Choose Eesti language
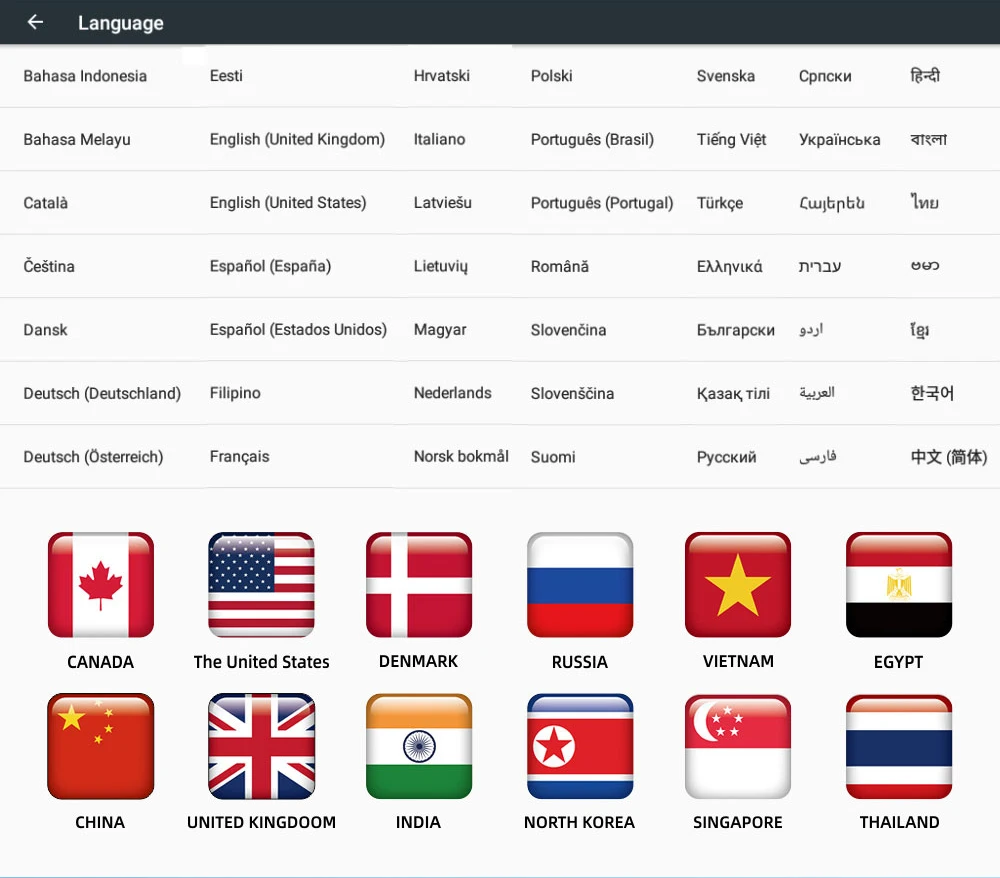This screenshot has height=878, width=1000. [226, 76]
